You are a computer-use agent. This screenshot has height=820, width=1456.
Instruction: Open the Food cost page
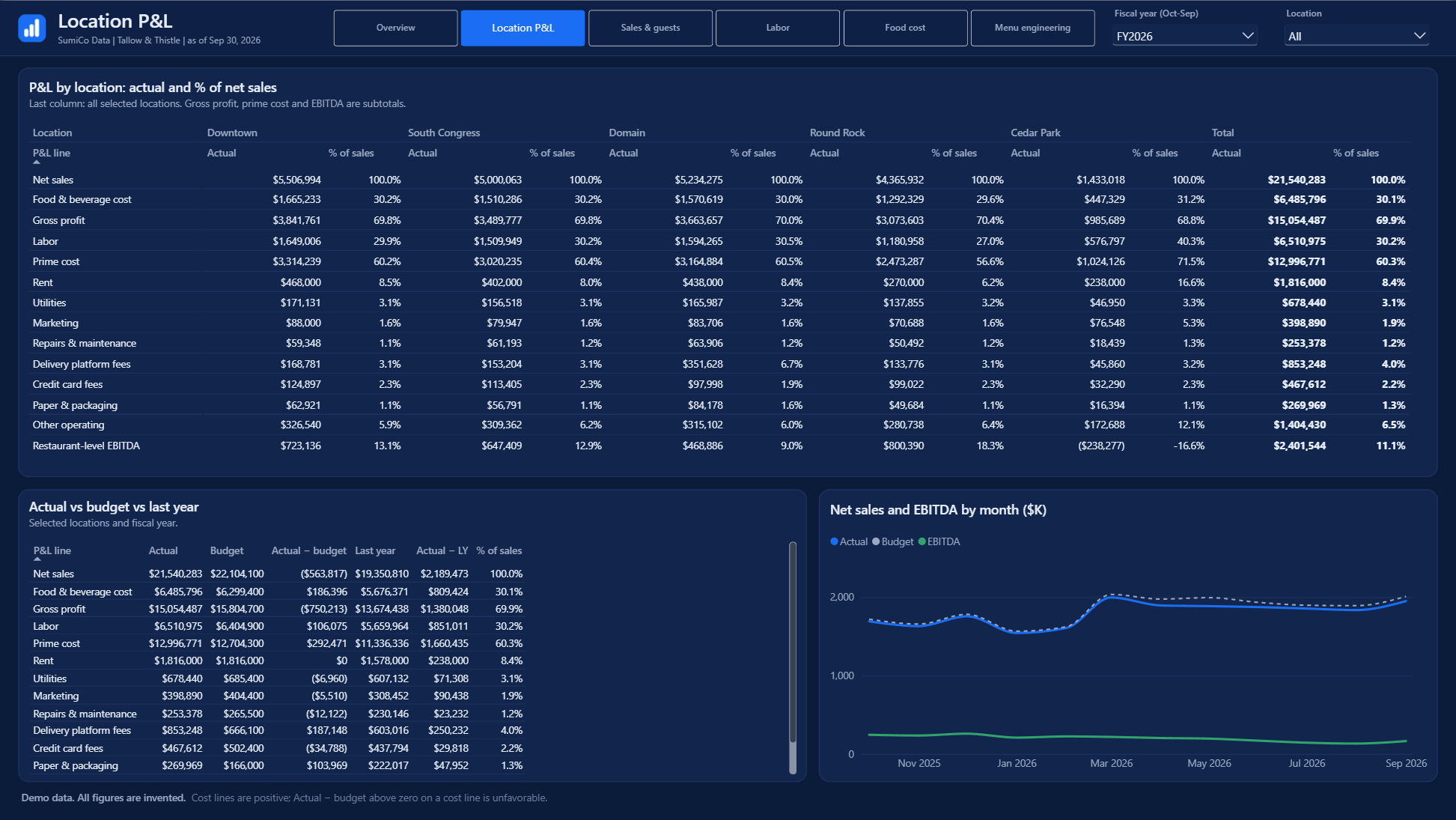(905, 28)
